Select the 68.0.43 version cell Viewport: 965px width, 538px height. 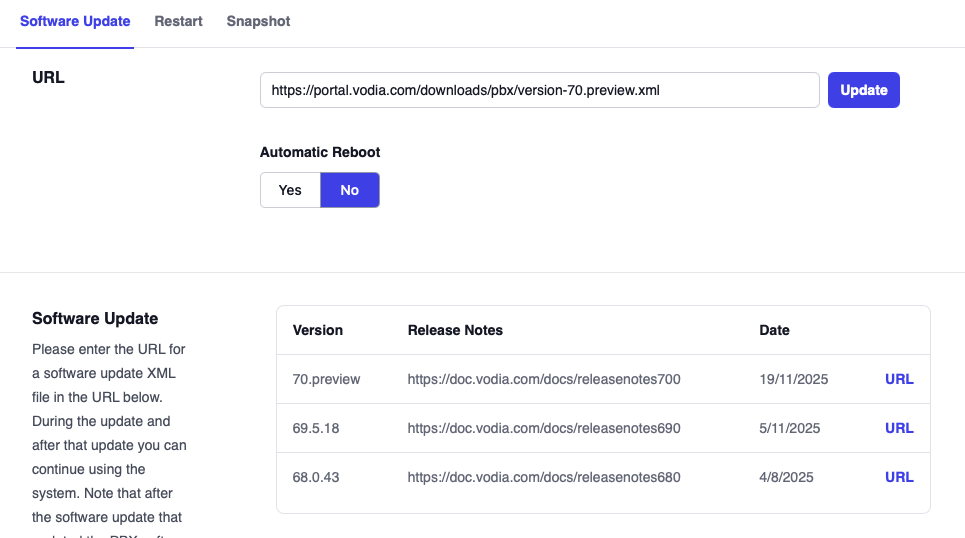316,477
